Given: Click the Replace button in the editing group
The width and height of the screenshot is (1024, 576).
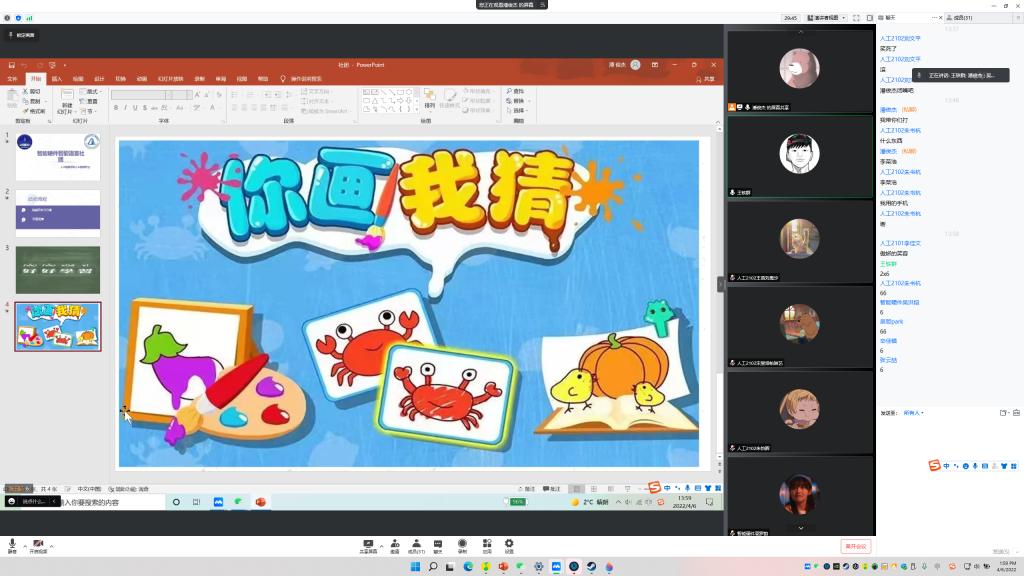Looking at the screenshot, I should [x=517, y=101].
